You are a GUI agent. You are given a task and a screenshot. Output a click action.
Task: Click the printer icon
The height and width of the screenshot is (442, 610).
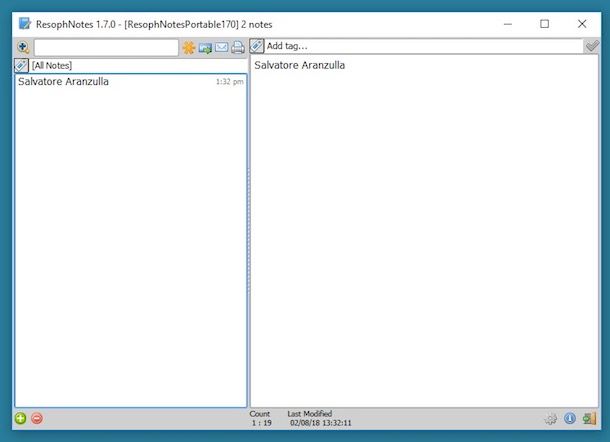tap(238, 47)
